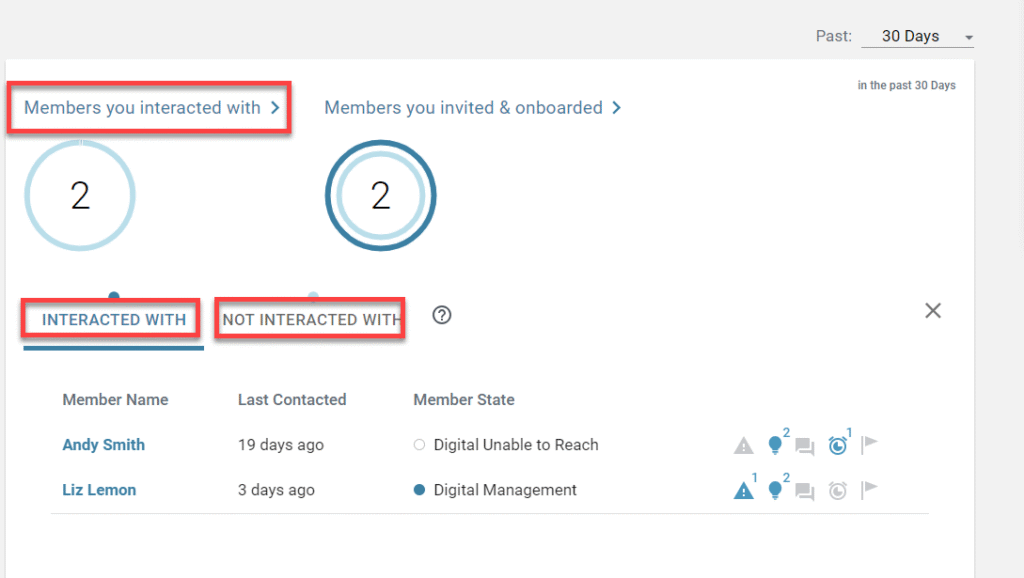Click Andy Smith's warning alert icon
1024x578 pixels.
coord(743,446)
